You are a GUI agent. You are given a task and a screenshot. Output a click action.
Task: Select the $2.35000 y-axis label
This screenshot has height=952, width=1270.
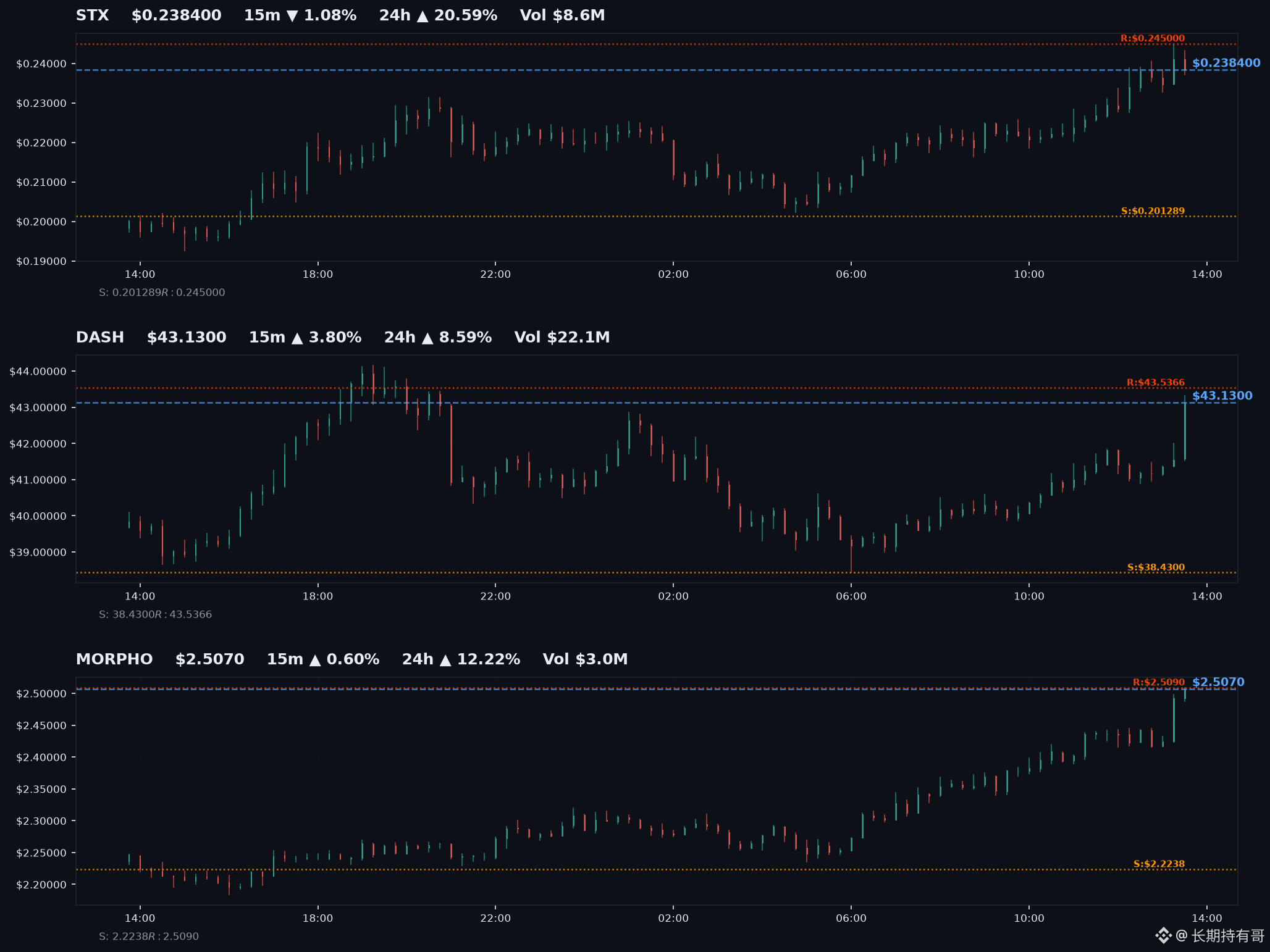click(x=41, y=790)
